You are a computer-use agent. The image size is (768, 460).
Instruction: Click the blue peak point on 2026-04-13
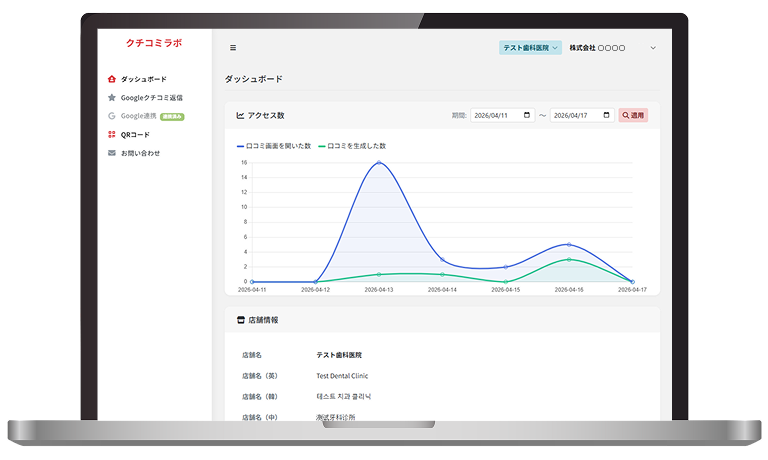[x=379, y=162]
